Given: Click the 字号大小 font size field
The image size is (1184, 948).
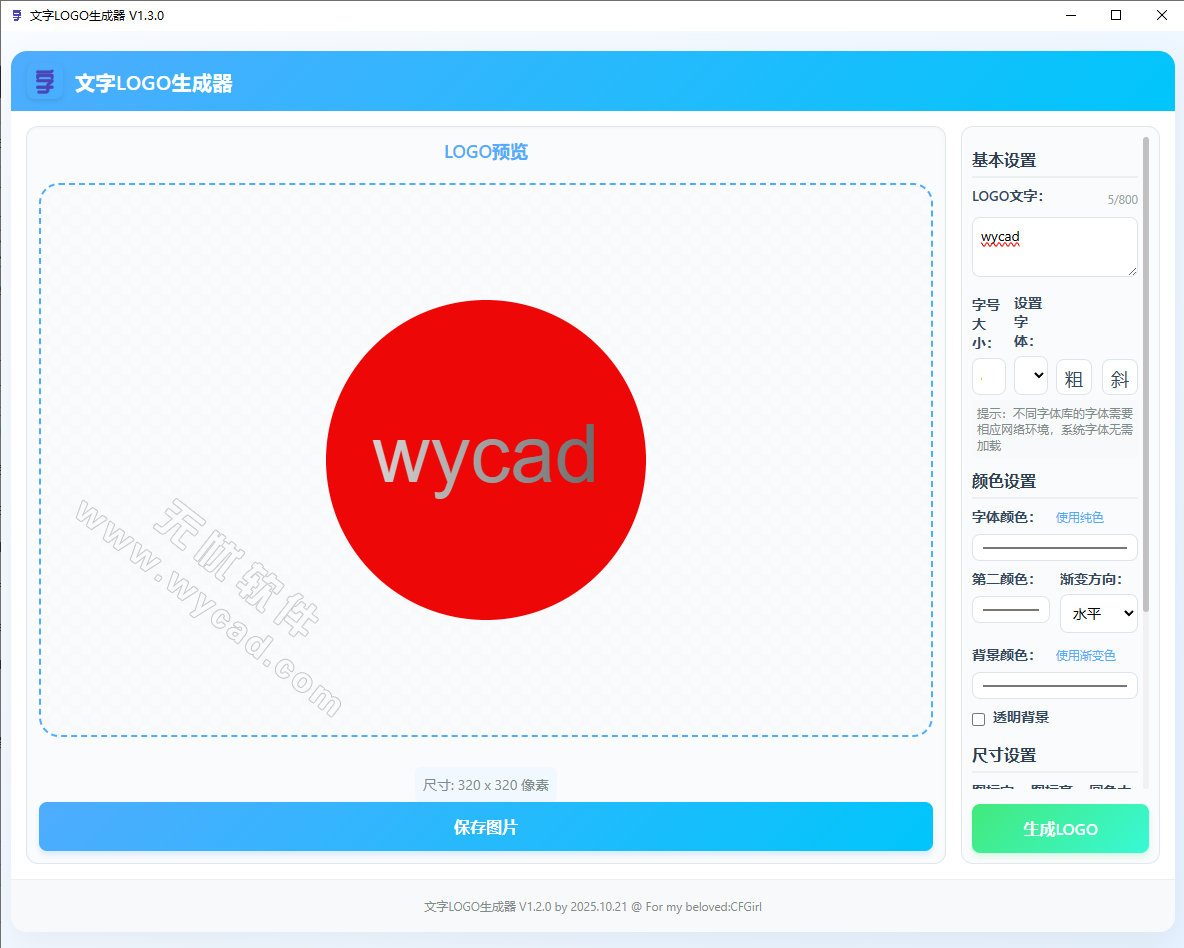Looking at the screenshot, I should point(988,376).
